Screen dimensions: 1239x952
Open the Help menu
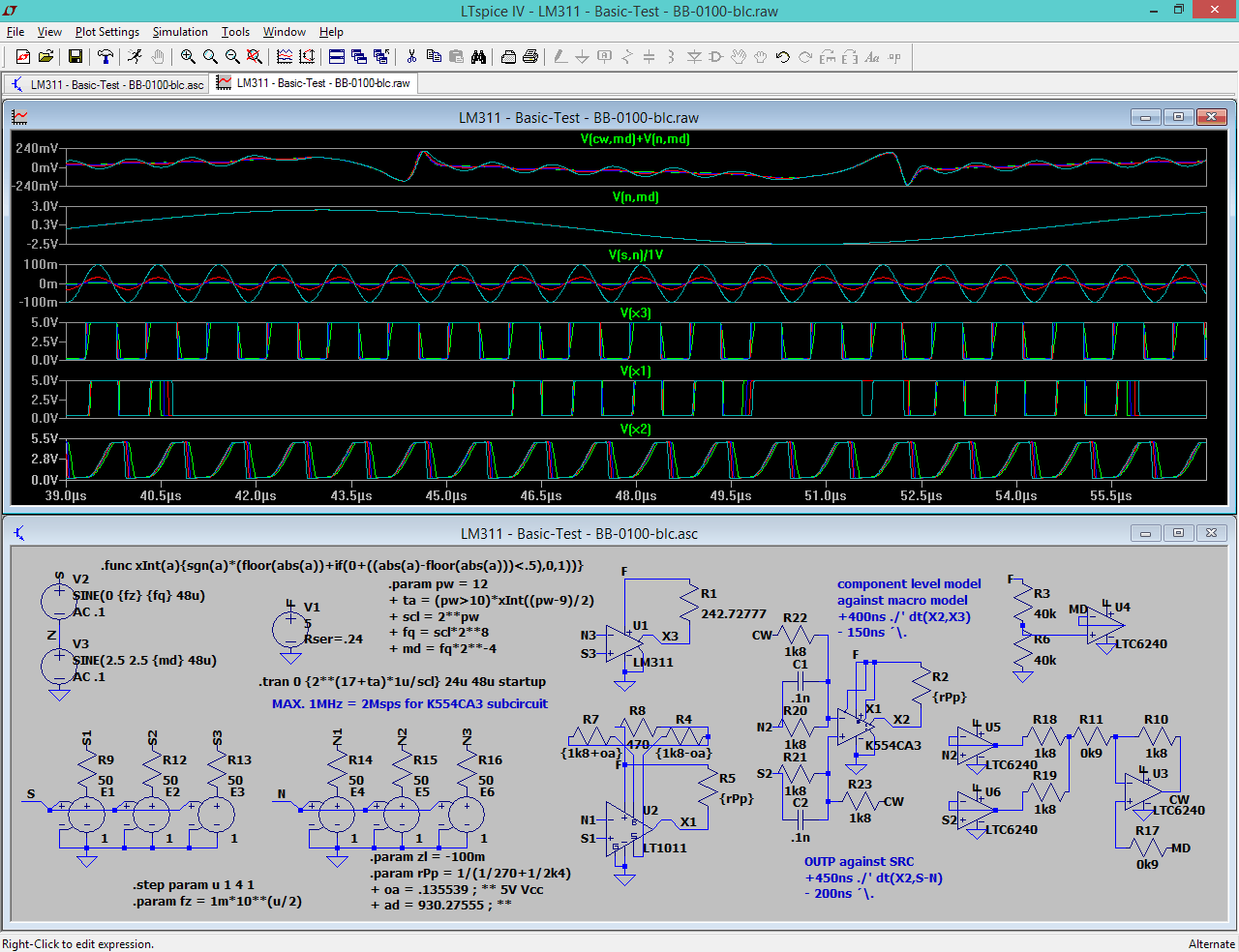(x=331, y=32)
